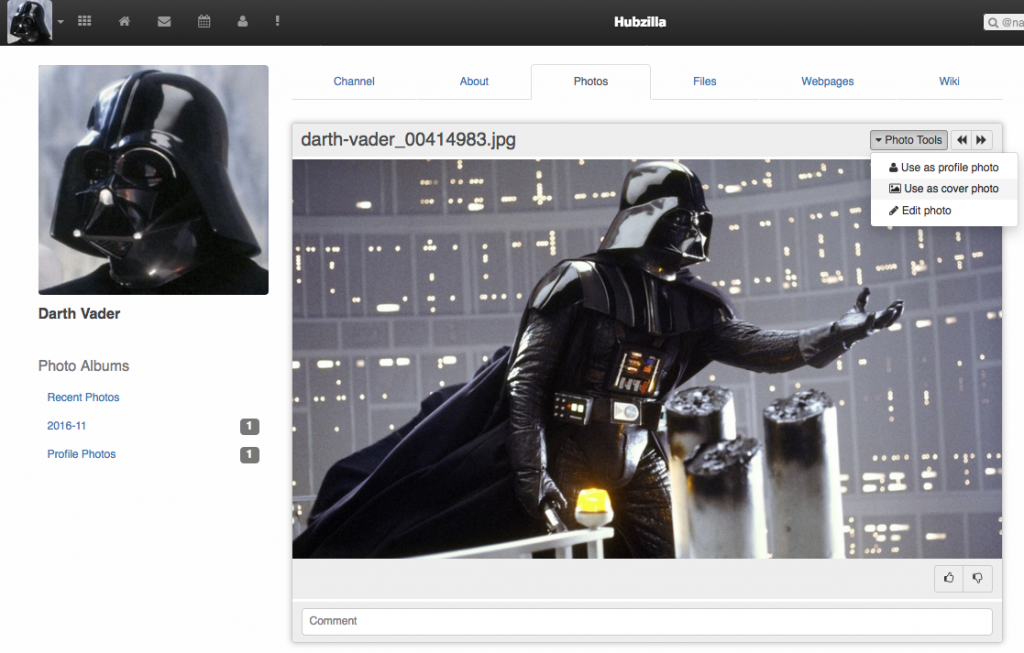The height and width of the screenshot is (653, 1024).
Task: Choose Use as cover photo
Action: point(943,189)
